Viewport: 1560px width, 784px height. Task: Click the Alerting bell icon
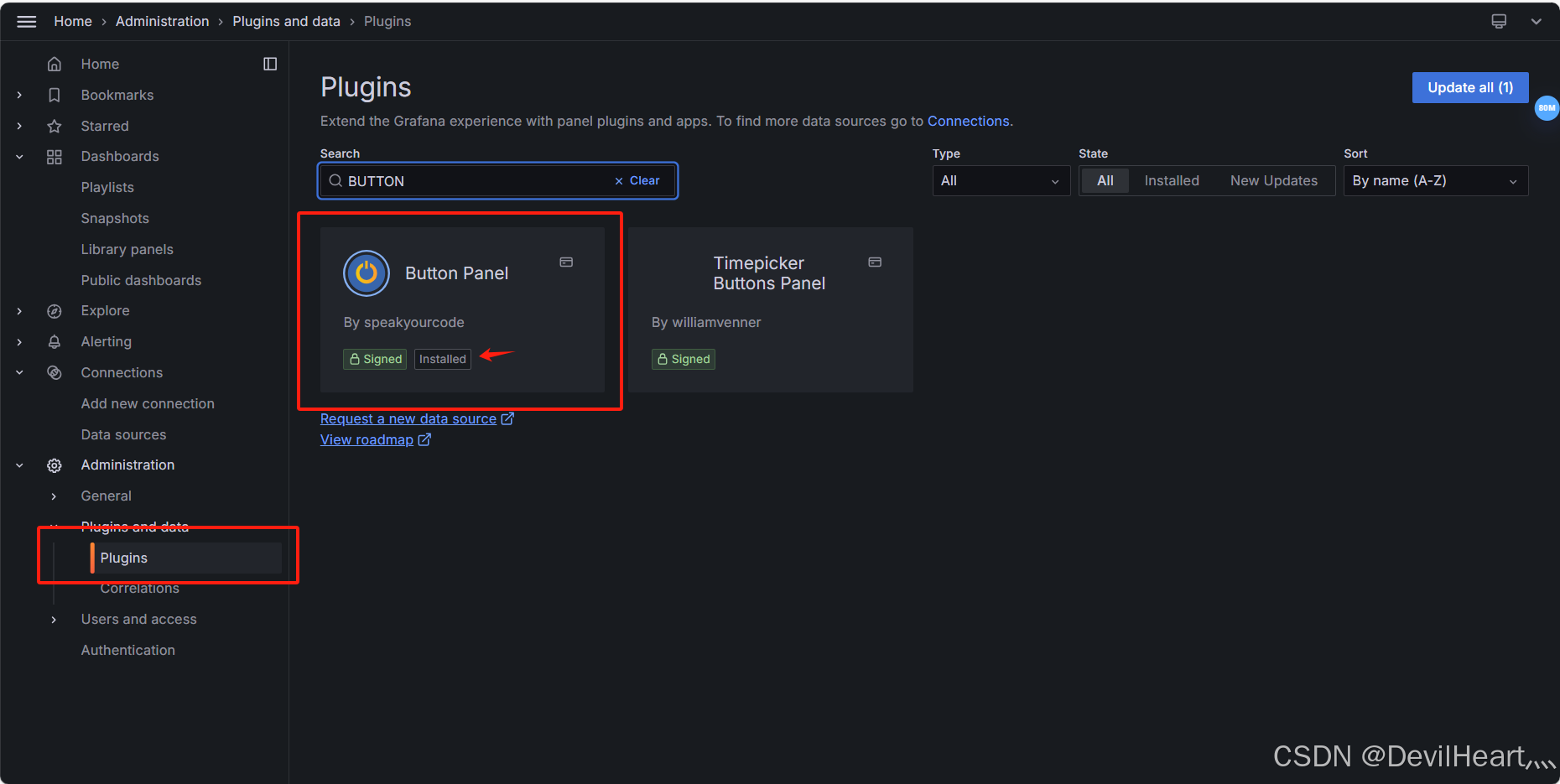tap(55, 342)
